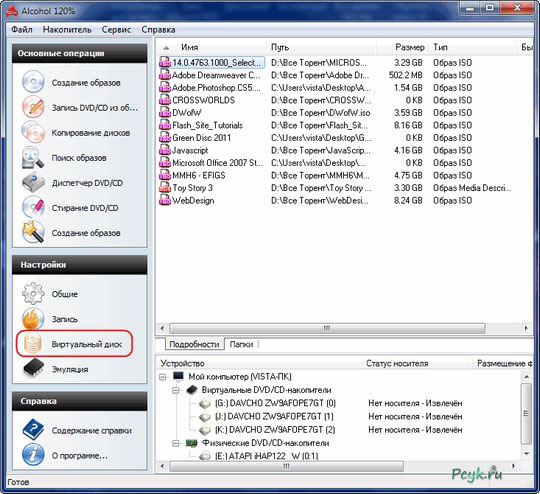Image resolution: width=540 pixels, height=494 pixels.
Task: Click the Виртуальный диск stacked discs icon
Action: 33,343
